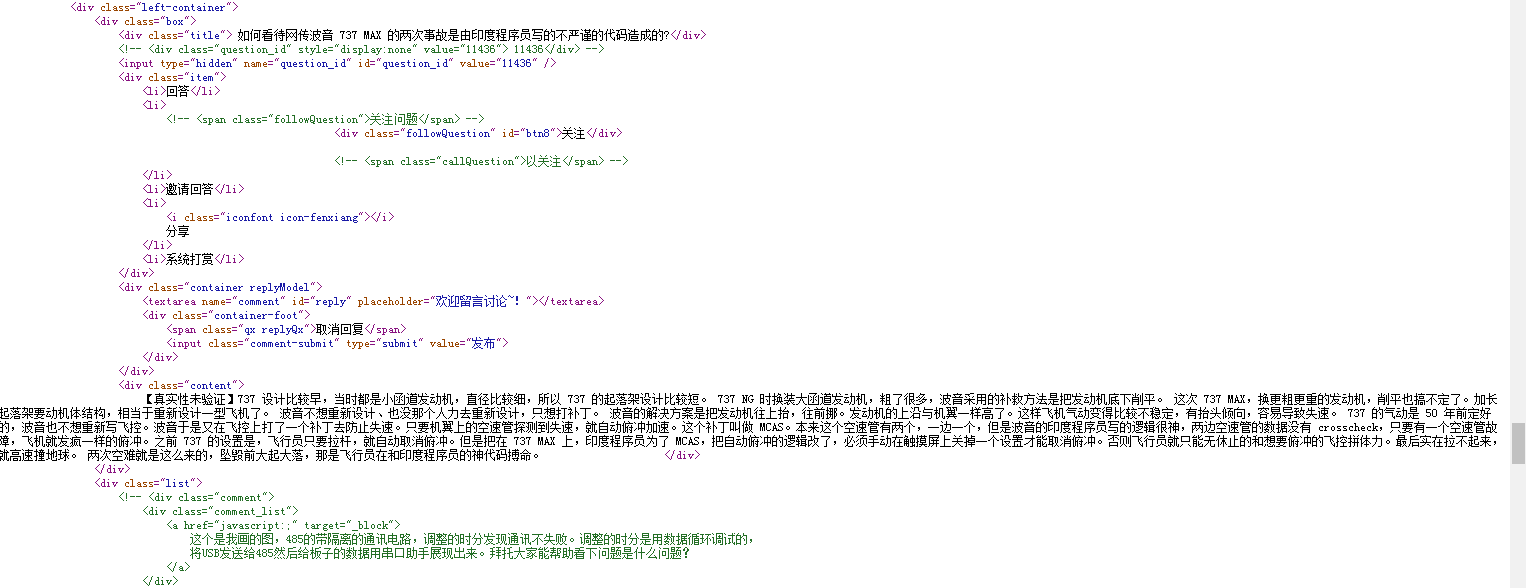
Task: Click the "followQuestion" div with id btn8
Action: pyautogui.click(x=478, y=133)
